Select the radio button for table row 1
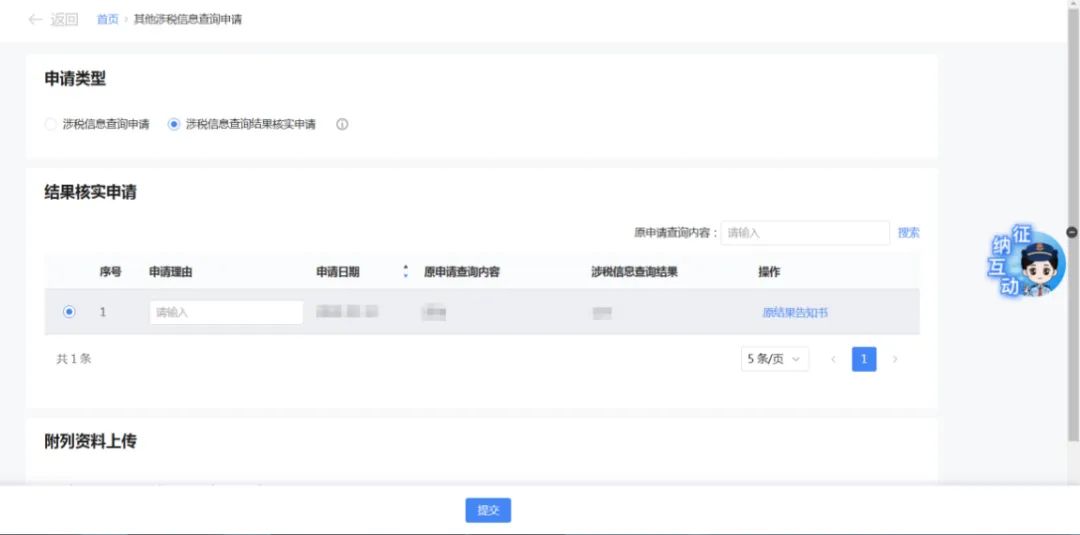This screenshot has height=535, width=1080. (x=69, y=312)
